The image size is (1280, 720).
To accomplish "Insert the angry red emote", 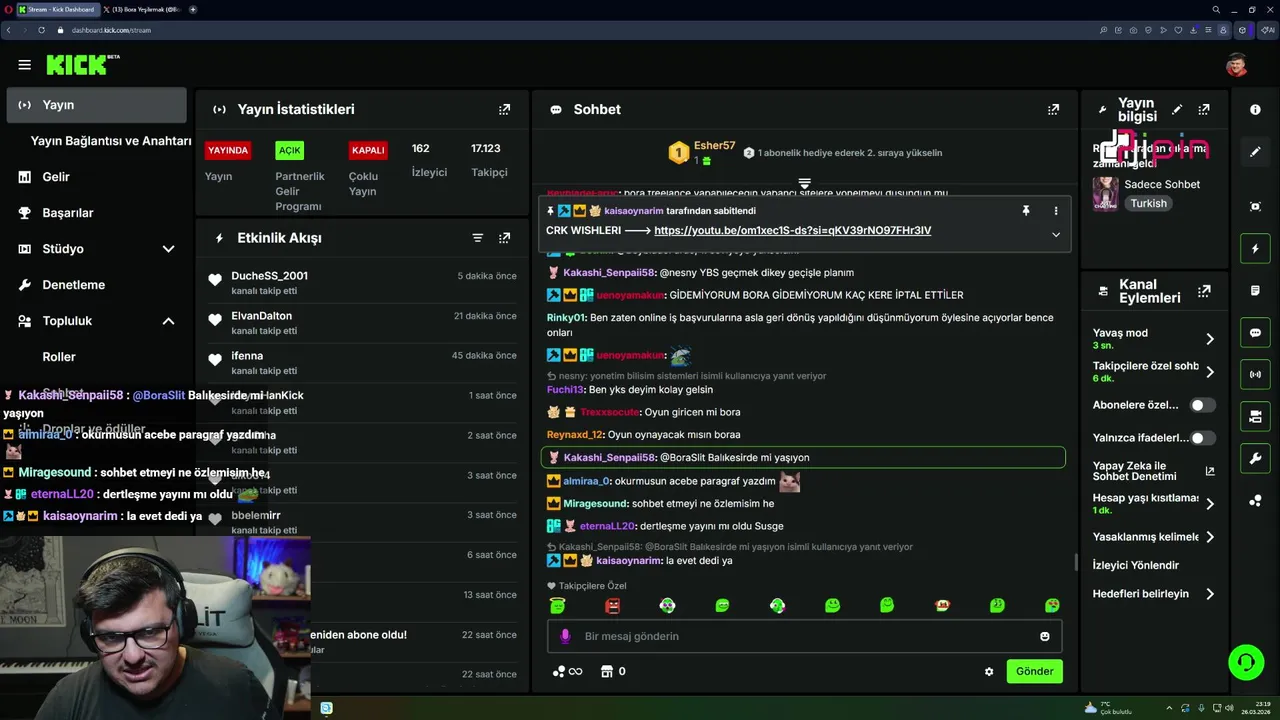I will click(613, 605).
